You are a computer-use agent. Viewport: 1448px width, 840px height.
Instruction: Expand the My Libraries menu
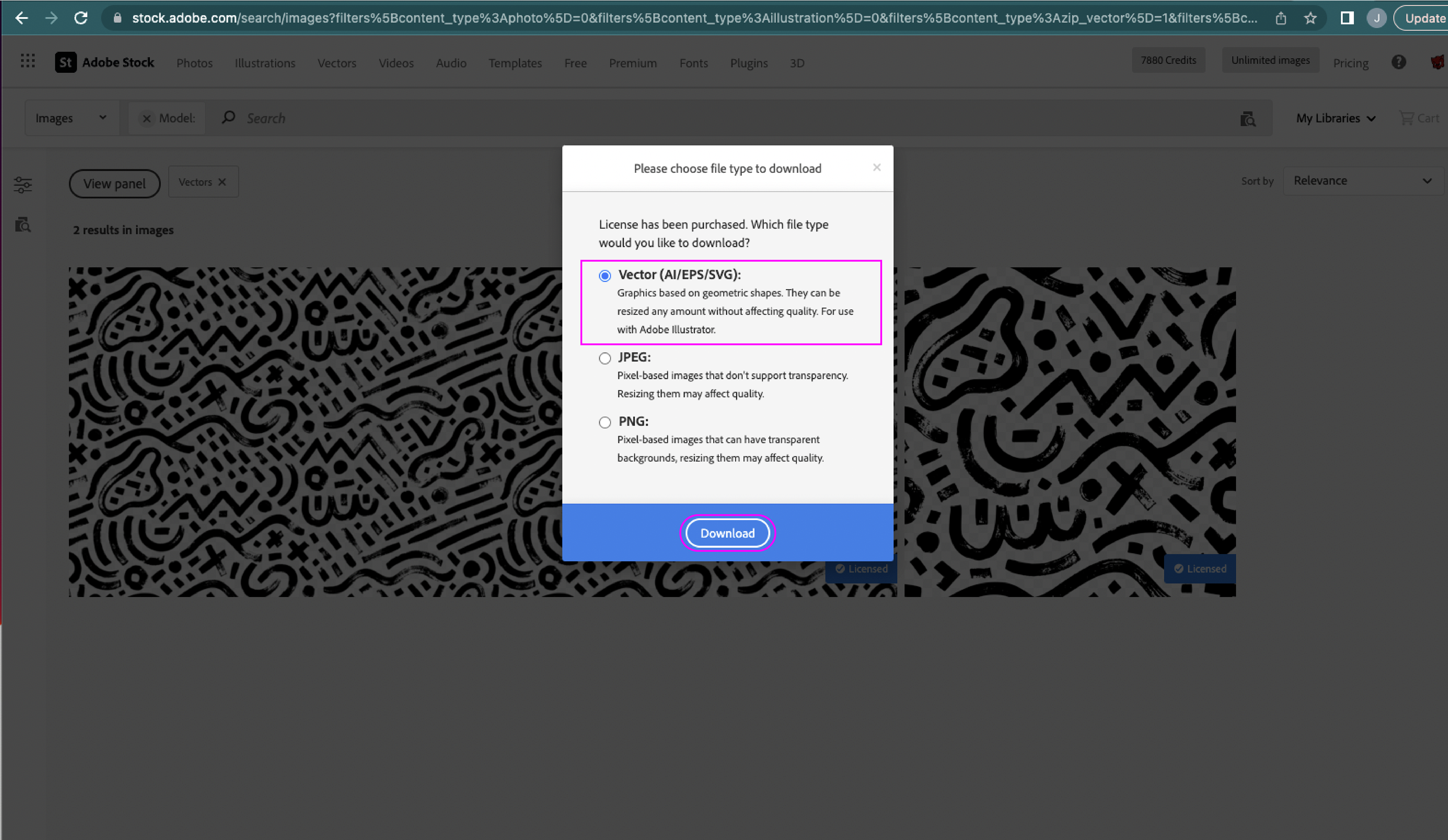[x=1335, y=118]
